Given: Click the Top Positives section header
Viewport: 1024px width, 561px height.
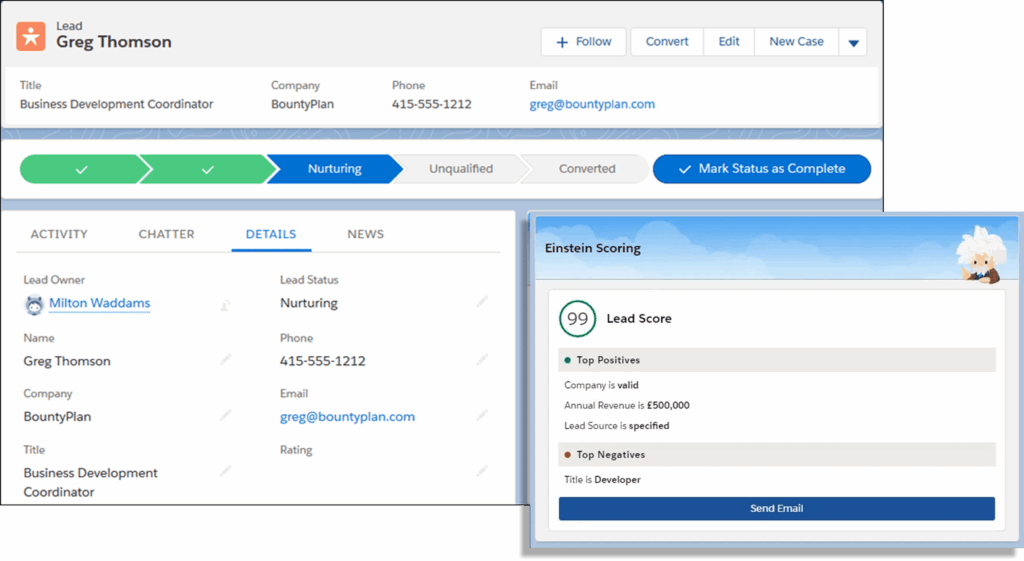Looking at the screenshot, I should 776,360.
